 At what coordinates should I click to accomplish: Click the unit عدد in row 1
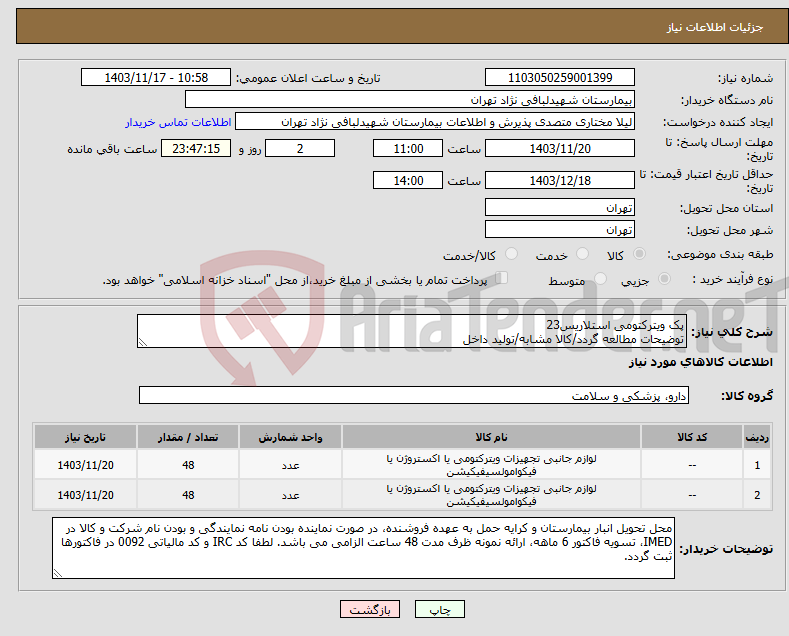pyautogui.click(x=290, y=465)
